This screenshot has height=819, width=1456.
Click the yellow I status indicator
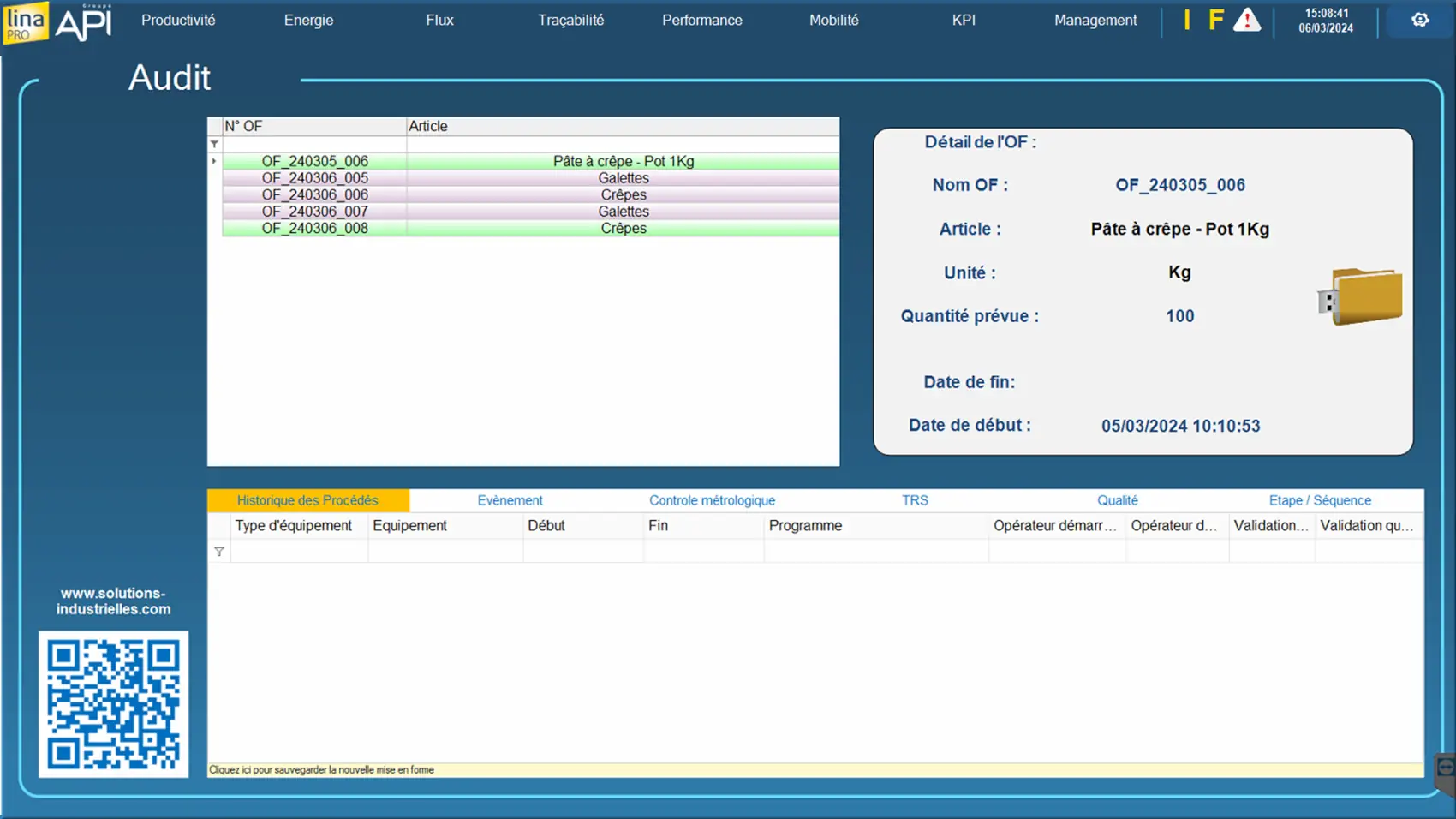click(x=1186, y=20)
